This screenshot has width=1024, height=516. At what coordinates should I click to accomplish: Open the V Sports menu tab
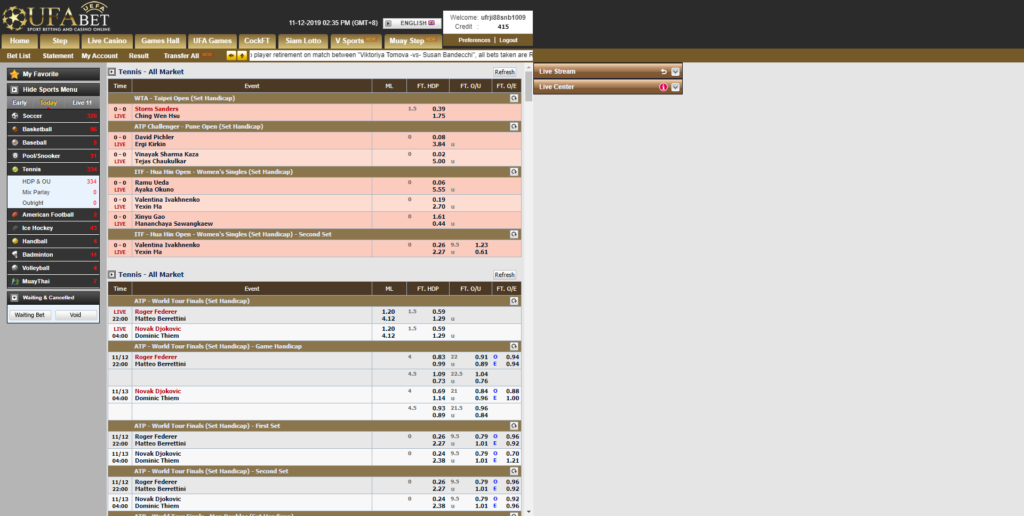click(x=356, y=41)
